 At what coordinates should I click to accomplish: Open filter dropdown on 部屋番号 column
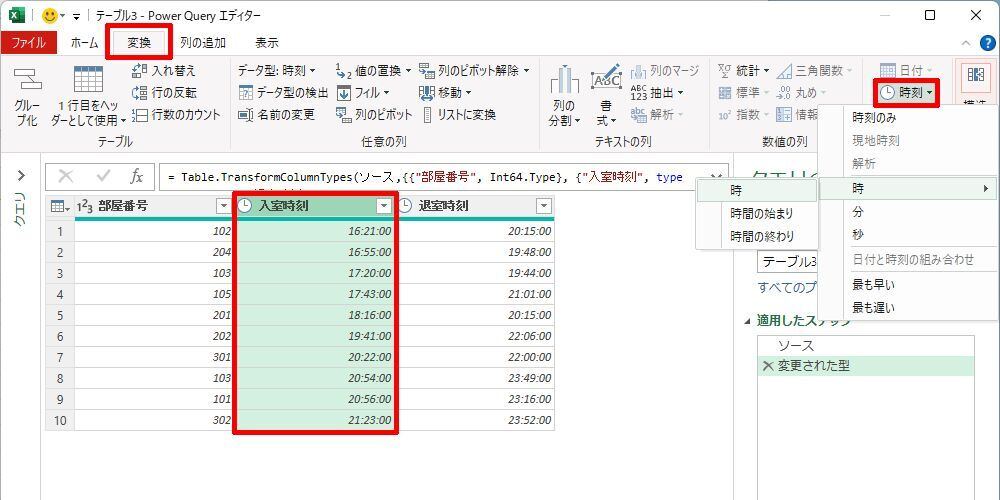click(223, 206)
